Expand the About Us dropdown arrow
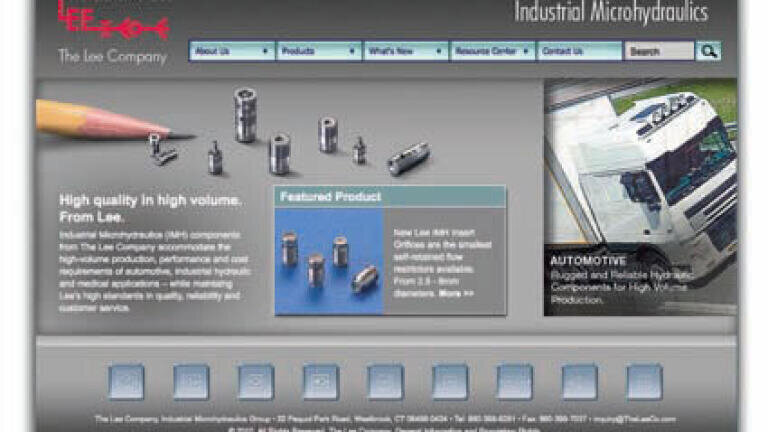 click(265, 51)
